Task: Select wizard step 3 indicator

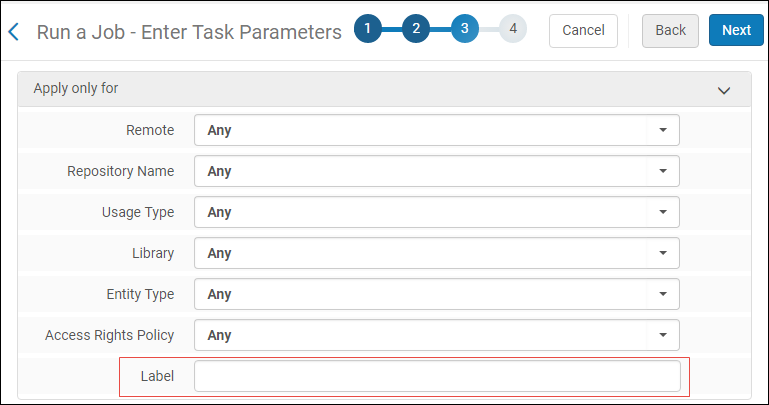Action: click(465, 30)
